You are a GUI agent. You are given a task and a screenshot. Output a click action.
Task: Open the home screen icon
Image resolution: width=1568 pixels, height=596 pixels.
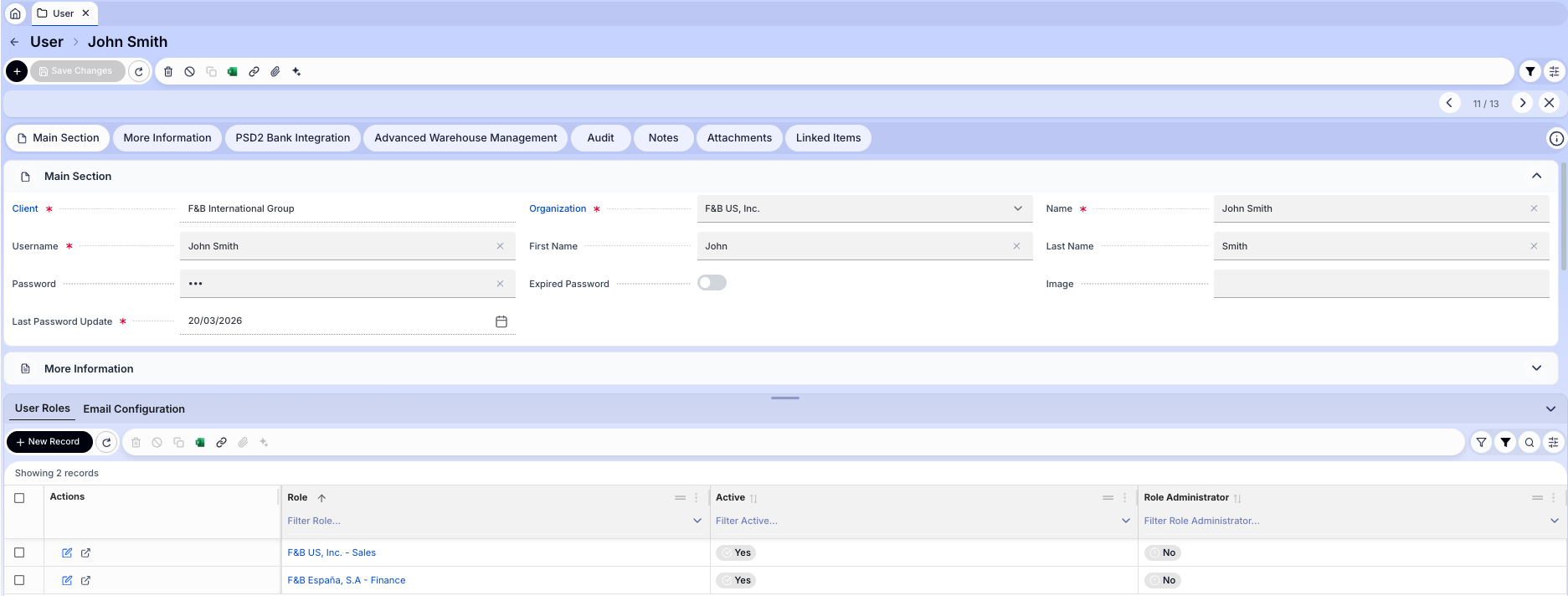point(15,13)
